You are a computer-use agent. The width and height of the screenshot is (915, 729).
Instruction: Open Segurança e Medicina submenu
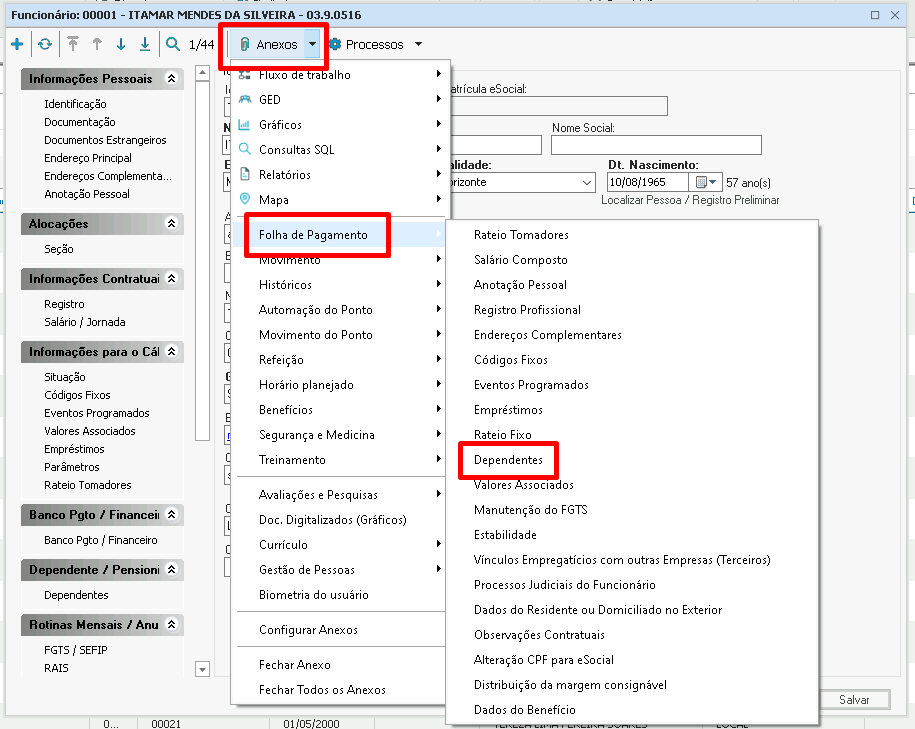pyautogui.click(x=340, y=435)
